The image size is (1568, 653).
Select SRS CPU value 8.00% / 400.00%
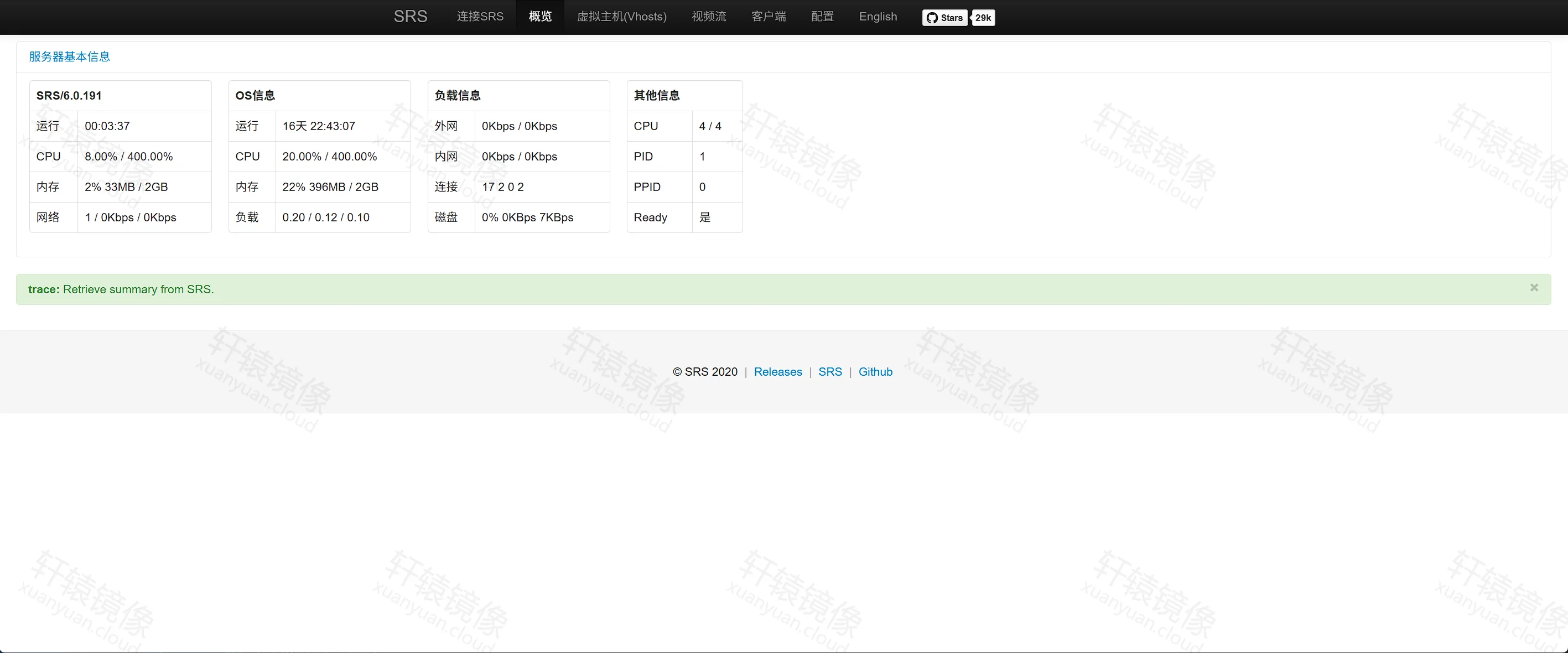point(128,157)
